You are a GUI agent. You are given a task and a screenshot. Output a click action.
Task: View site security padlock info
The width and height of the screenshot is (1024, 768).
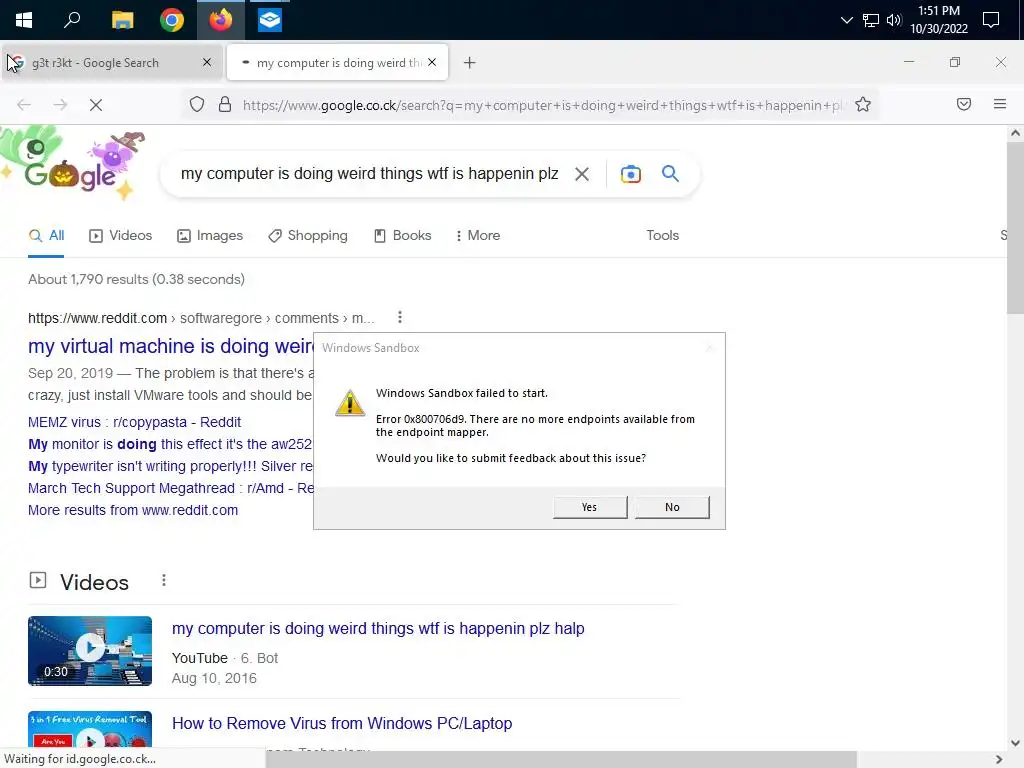(225, 104)
